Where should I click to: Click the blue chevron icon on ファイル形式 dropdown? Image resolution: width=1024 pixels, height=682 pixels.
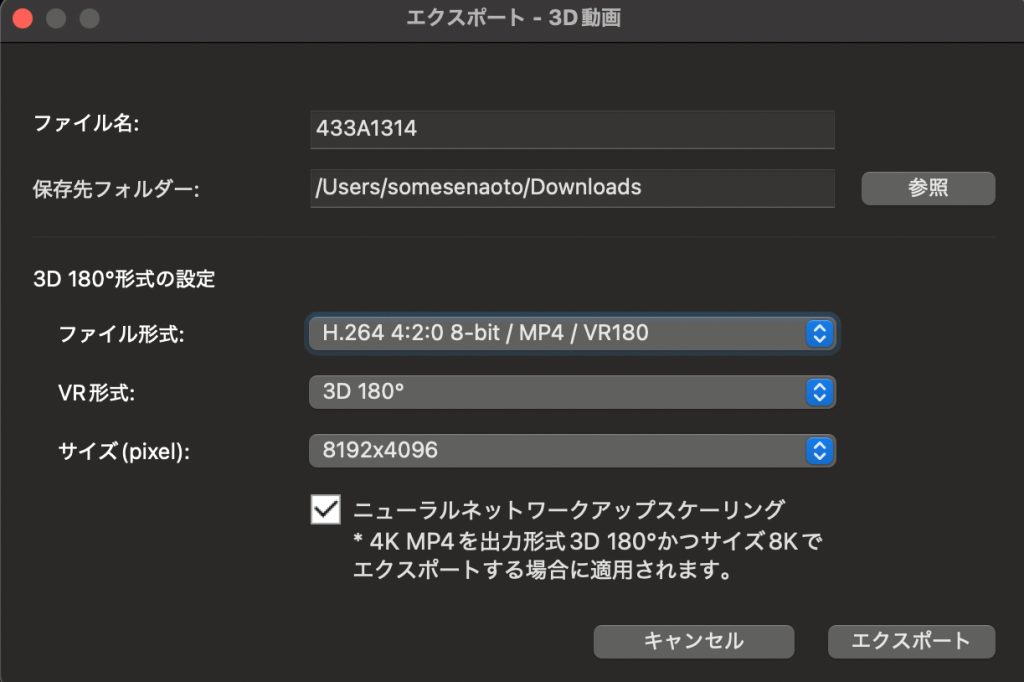819,333
